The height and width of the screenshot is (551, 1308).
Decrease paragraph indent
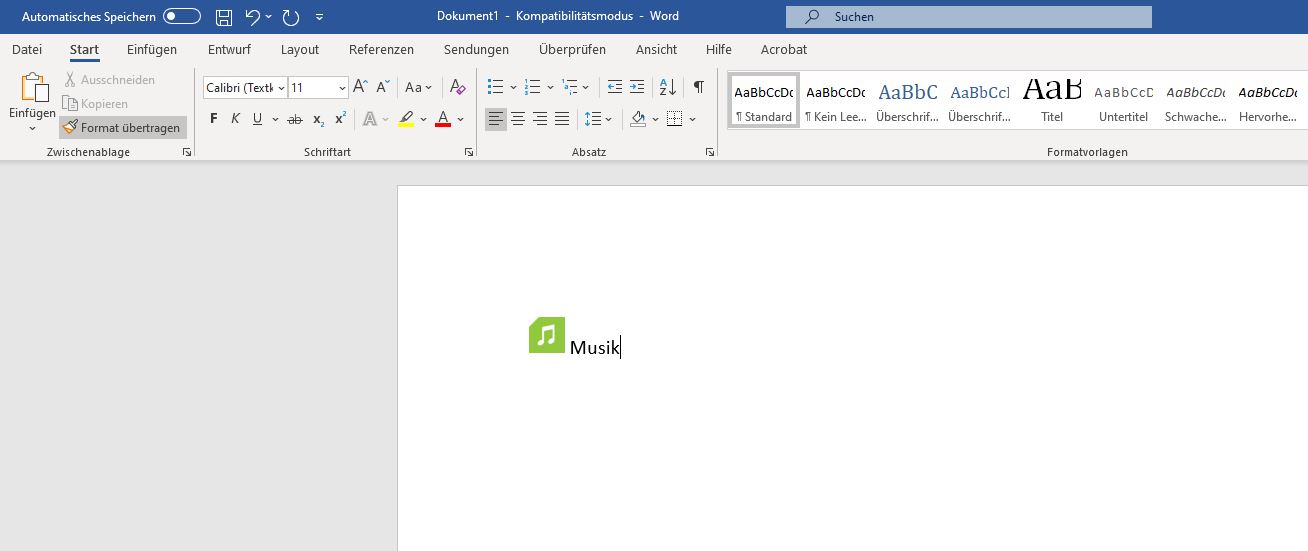coord(615,87)
